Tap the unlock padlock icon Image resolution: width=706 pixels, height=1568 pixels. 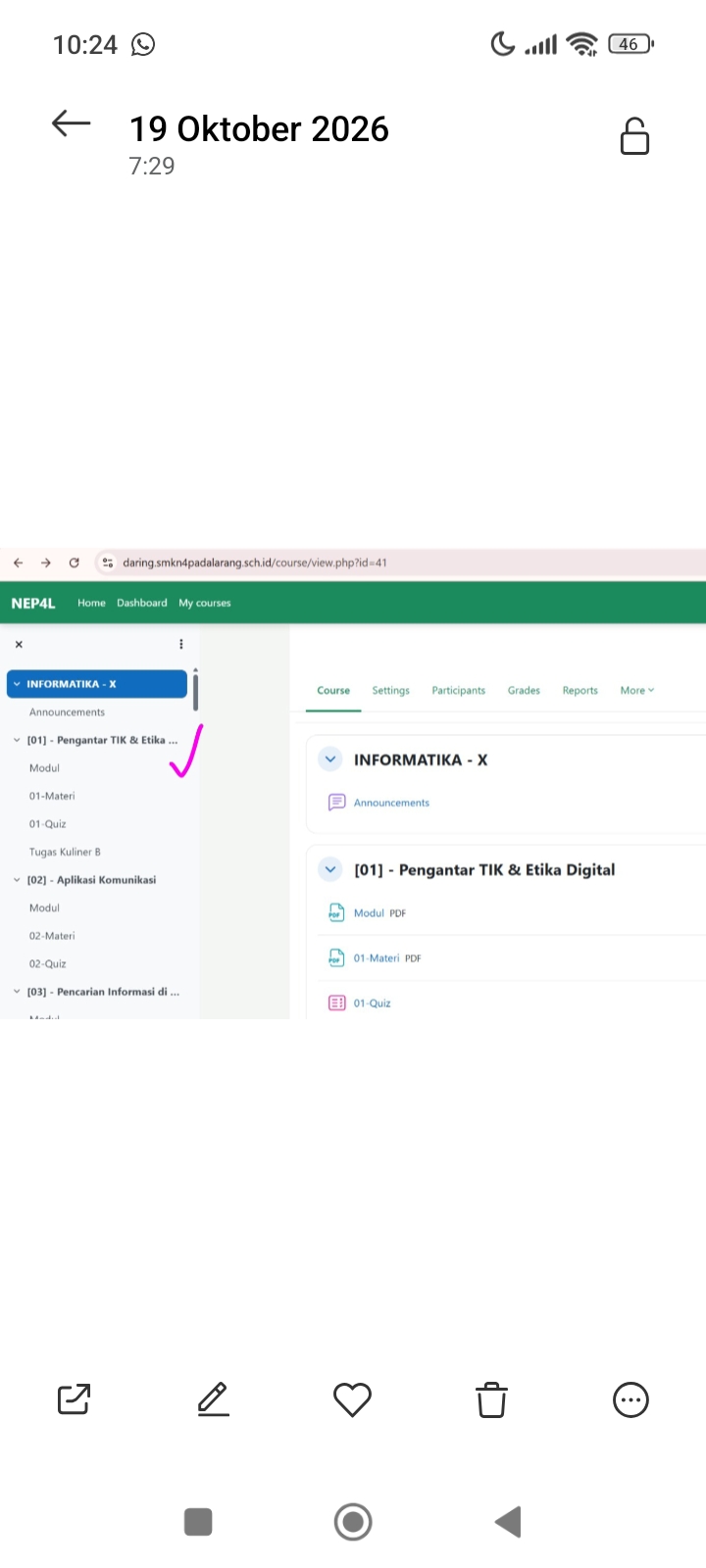coord(634,136)
